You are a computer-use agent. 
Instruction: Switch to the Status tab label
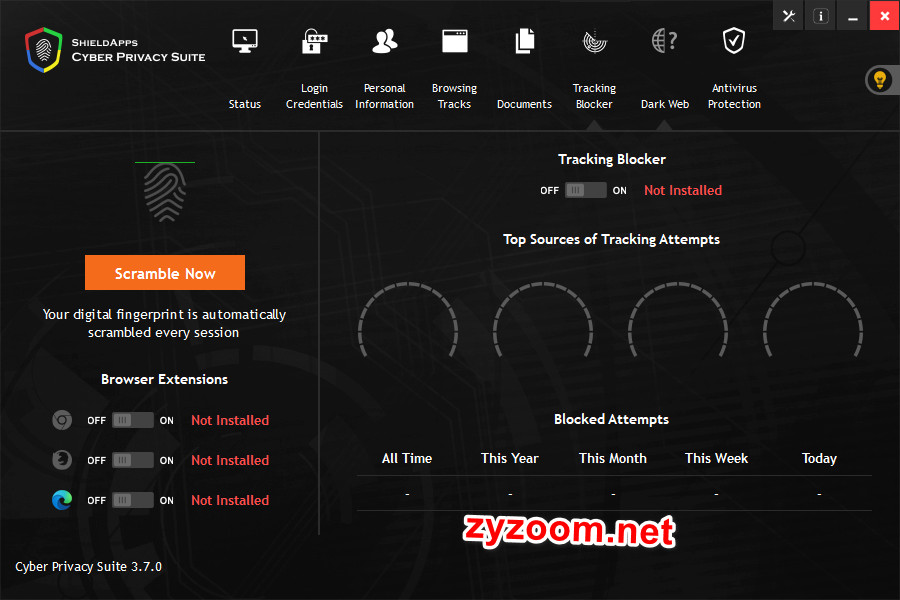(x=245, y=104)
